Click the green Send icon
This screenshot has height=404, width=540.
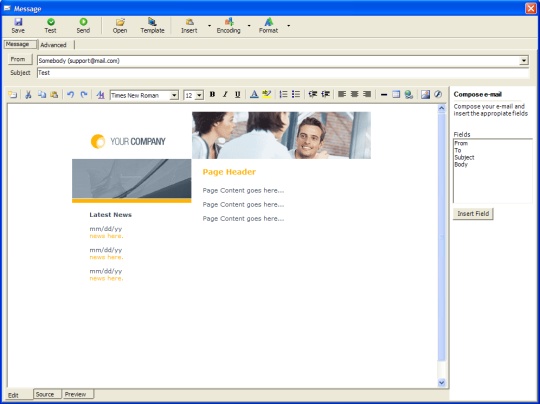coord(83,25)
